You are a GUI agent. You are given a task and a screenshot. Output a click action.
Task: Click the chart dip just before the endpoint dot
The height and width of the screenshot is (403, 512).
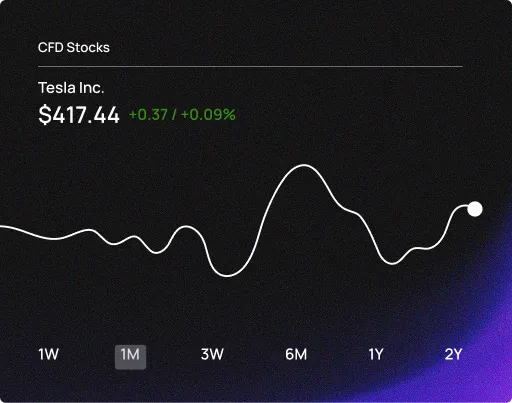(392, 263)
